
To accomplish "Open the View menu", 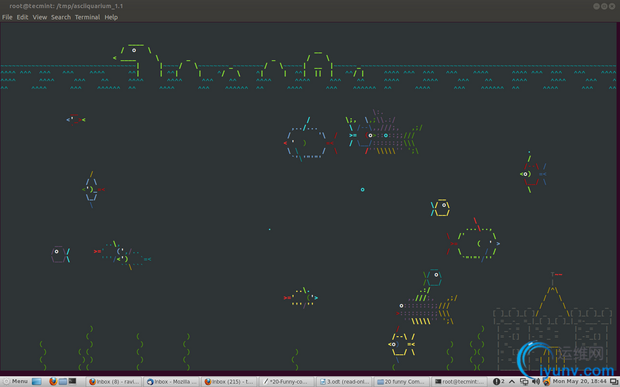I will (40, 17).
